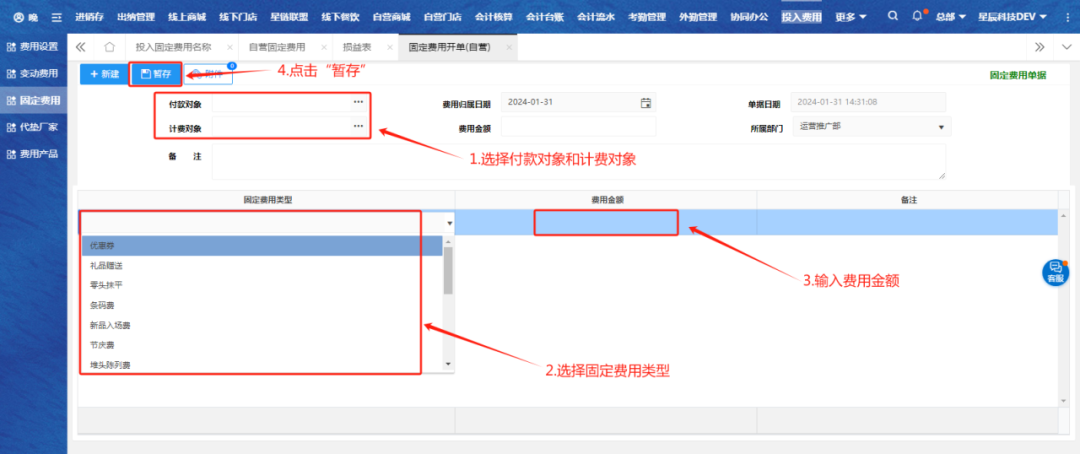The height and width of the screenshot is (454, 1080).
Task: Click the 暂存 save button
Action: tap(156, 74)
